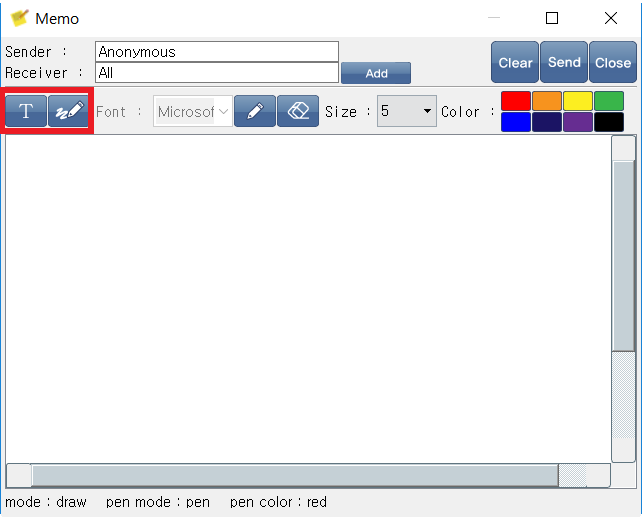The width and height of the screenshot is (642, 517).
Task: Switch to text mode with T button
Action: click(x=26, y=111)
